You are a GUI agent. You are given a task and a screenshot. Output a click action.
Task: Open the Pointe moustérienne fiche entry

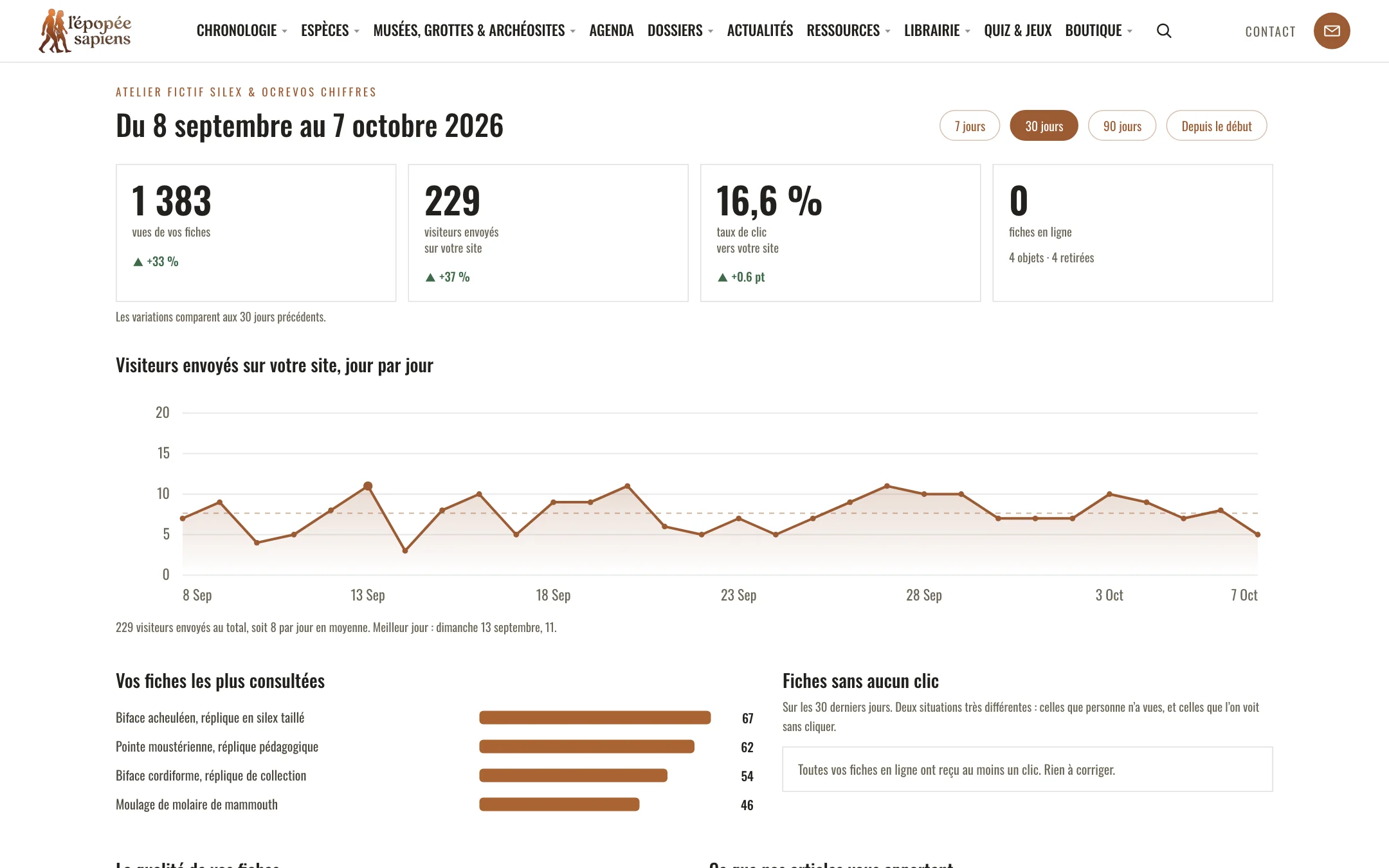point(217,746)
